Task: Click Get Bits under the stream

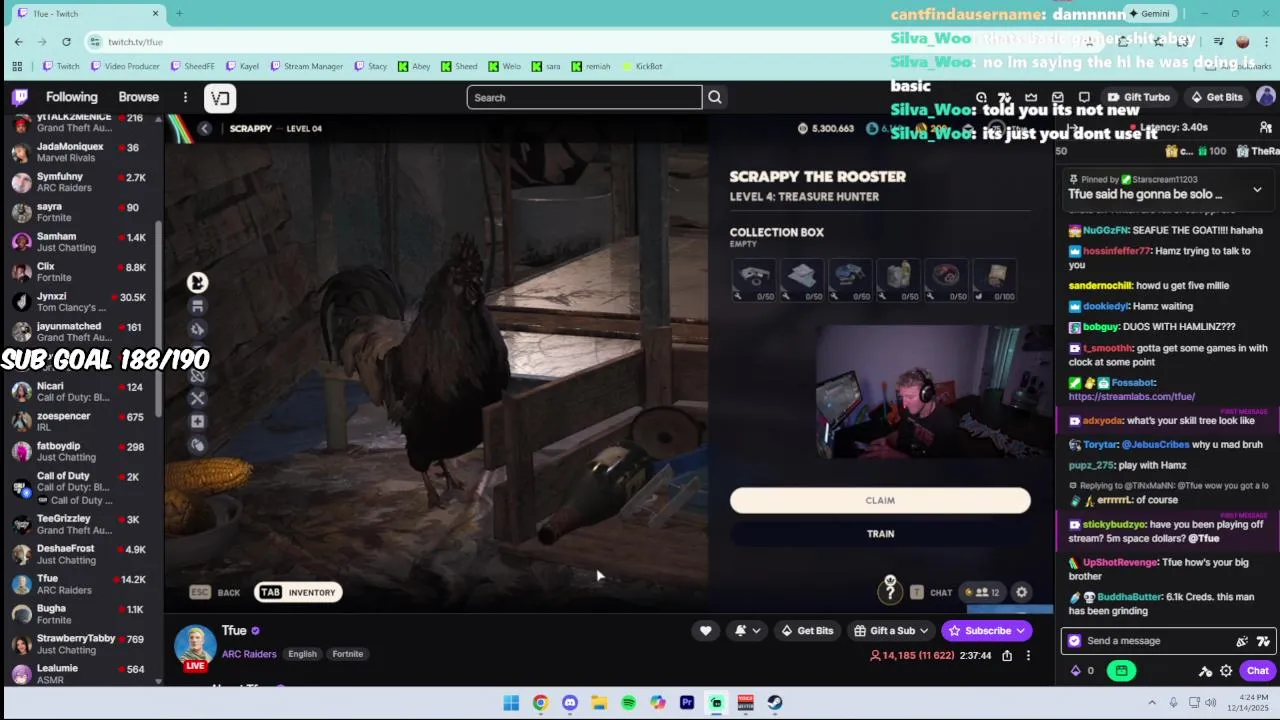Action: 806,630
